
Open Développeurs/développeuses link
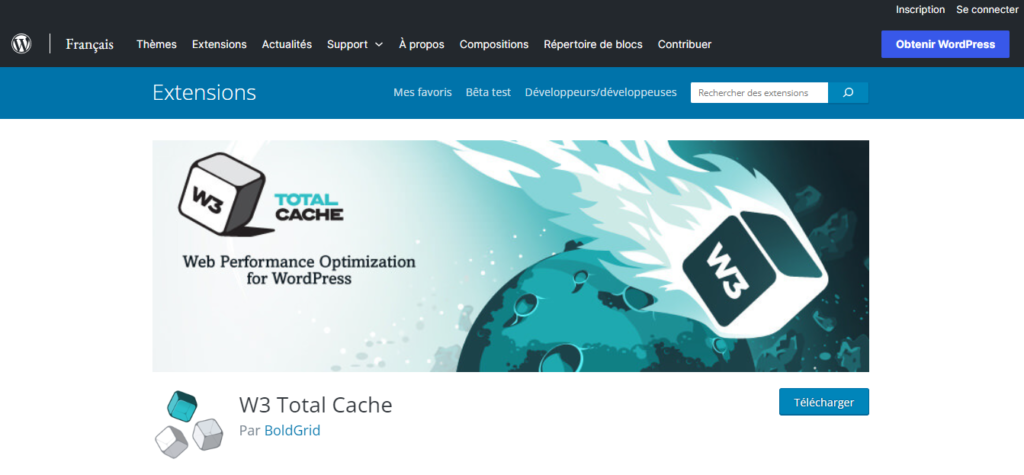pyautogui.click(x=600, y=92)
